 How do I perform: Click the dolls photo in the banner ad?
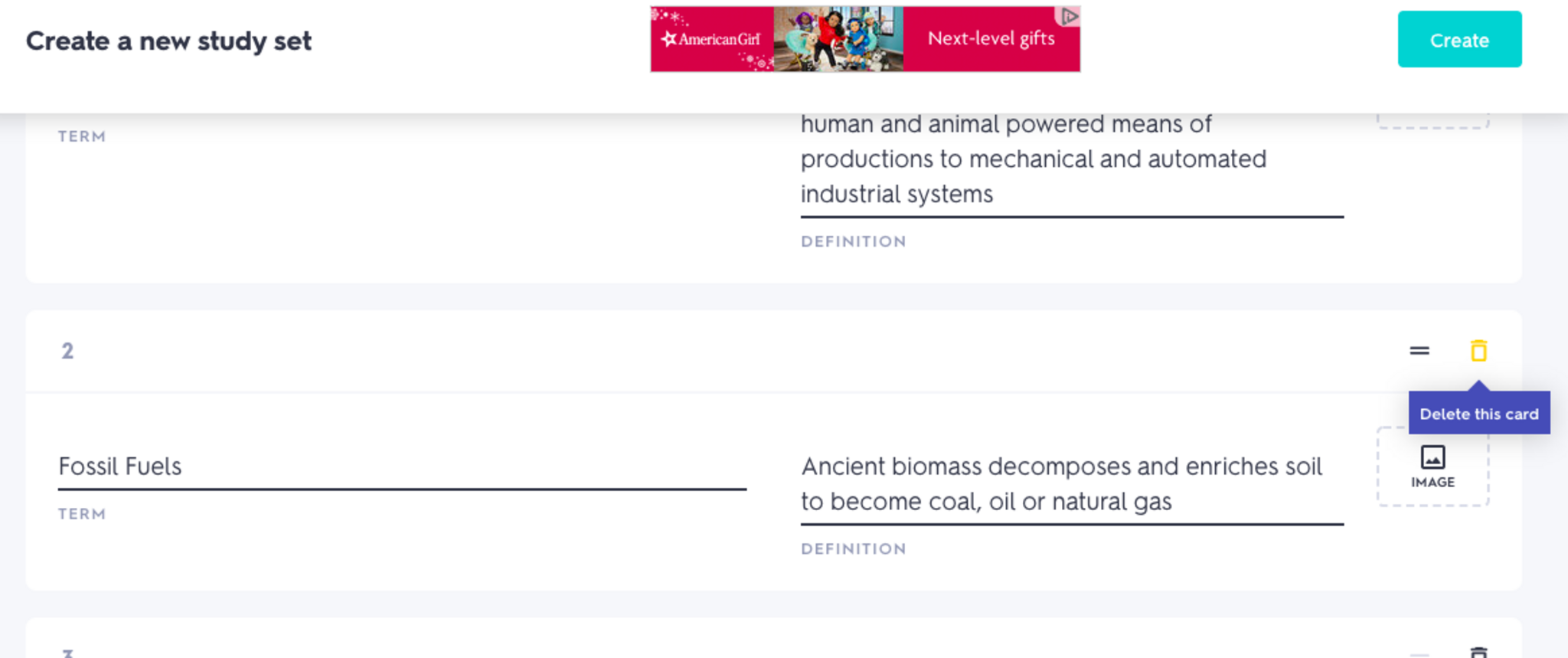pos(838,39)
